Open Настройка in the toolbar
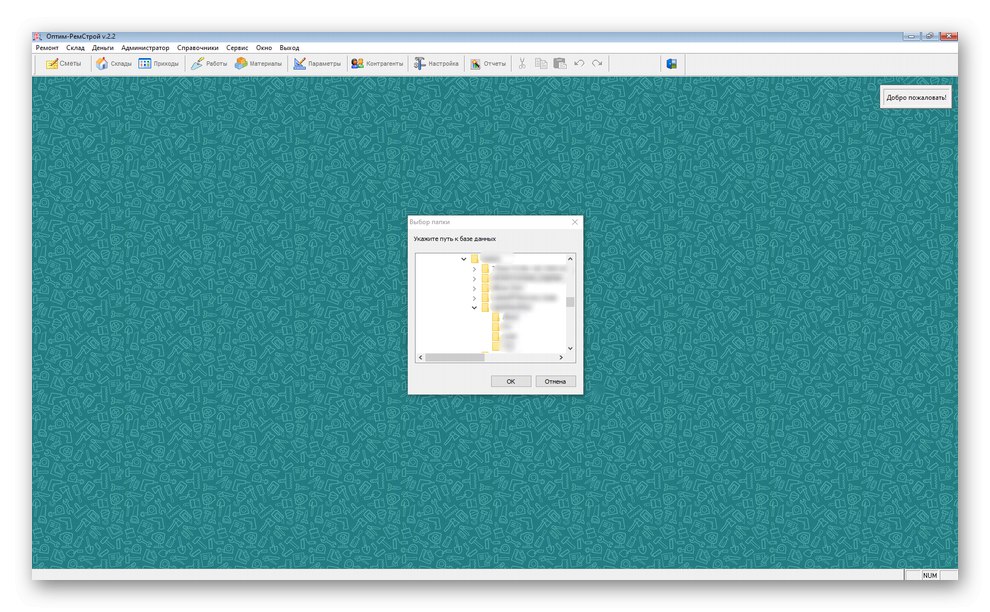 (x=436, y=64)
